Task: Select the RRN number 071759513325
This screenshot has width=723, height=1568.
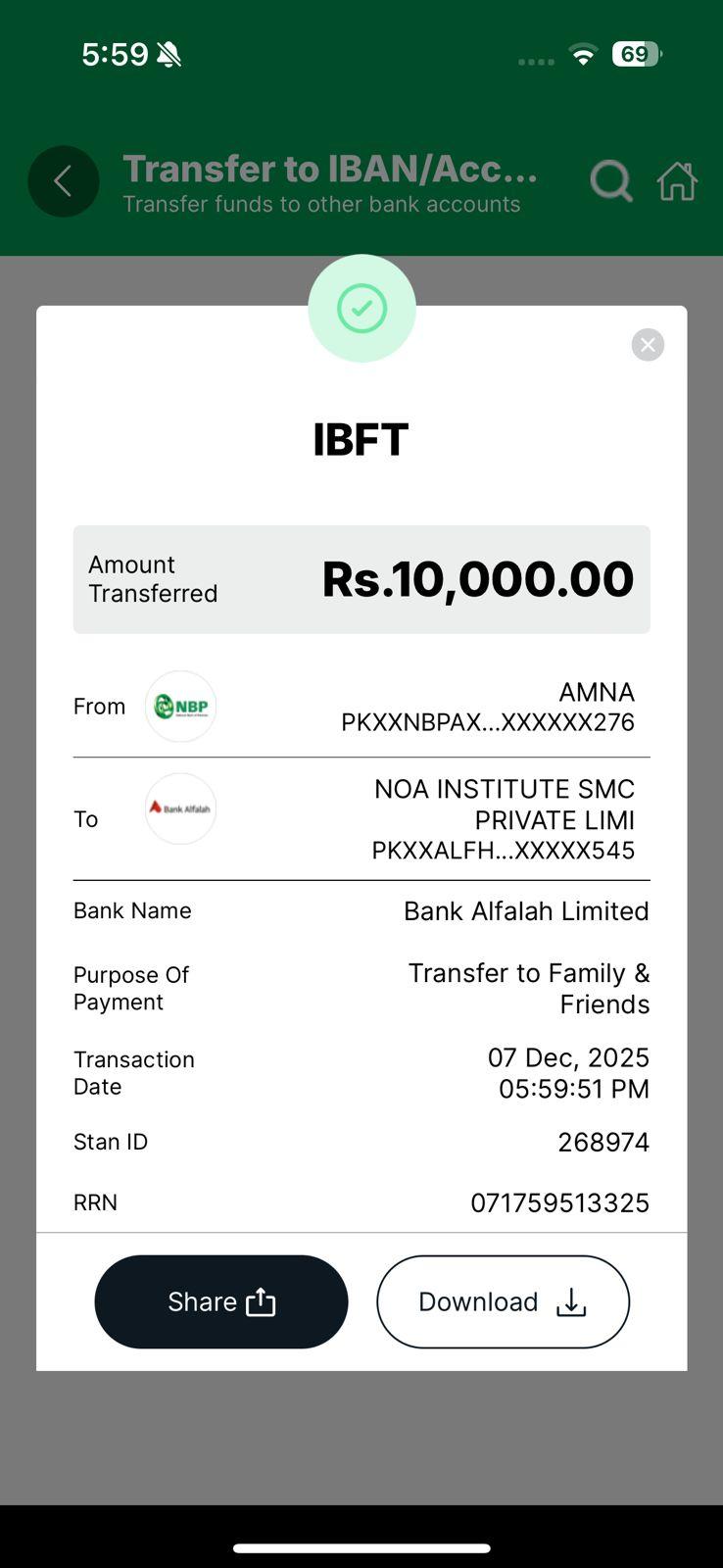Action: point(559,1202)
